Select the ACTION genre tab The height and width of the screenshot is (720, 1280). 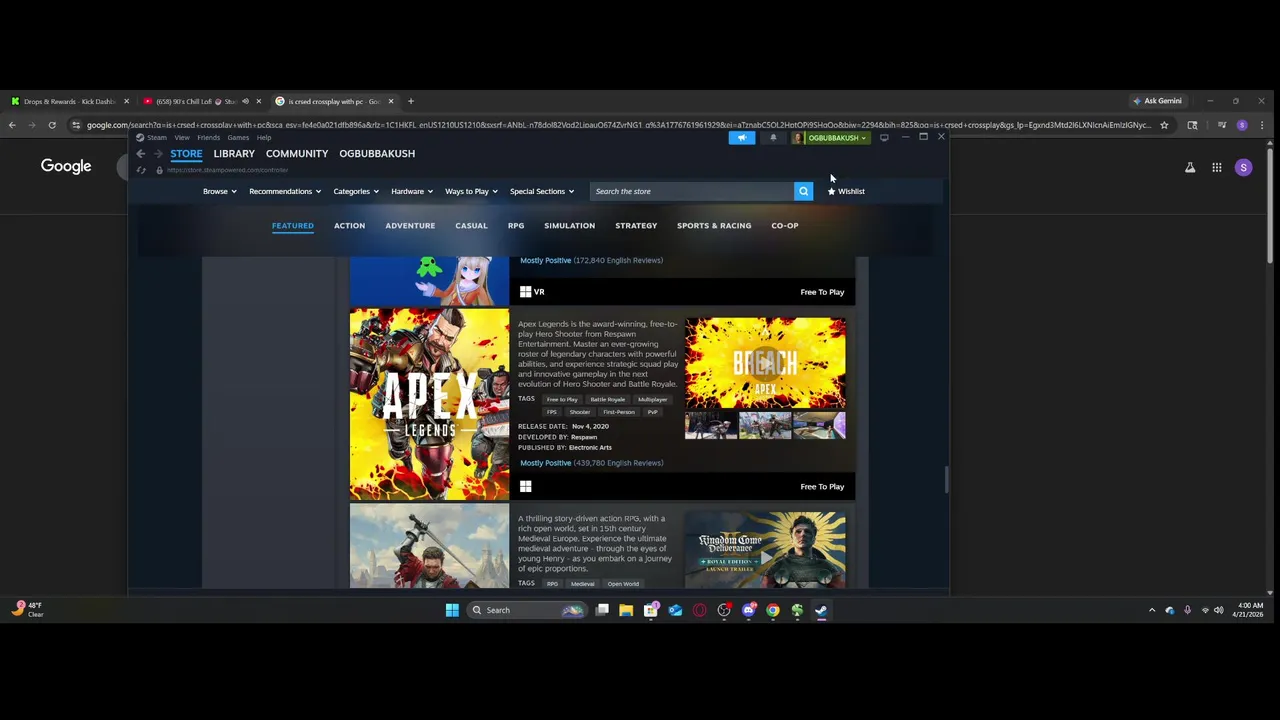click(x=349, y=226)
